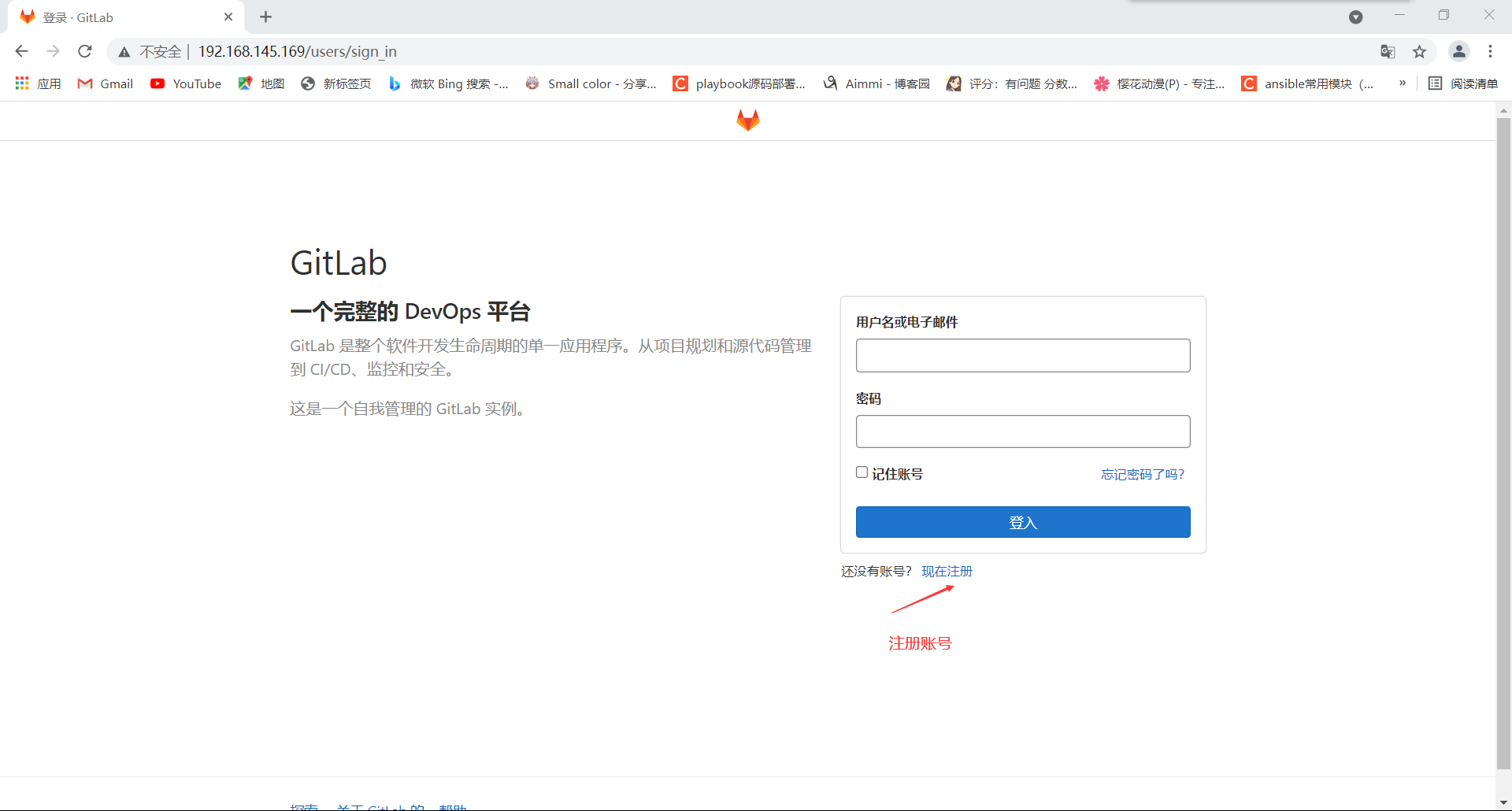
Task: Click the vertical page scrollbar
Action: 1503,443
